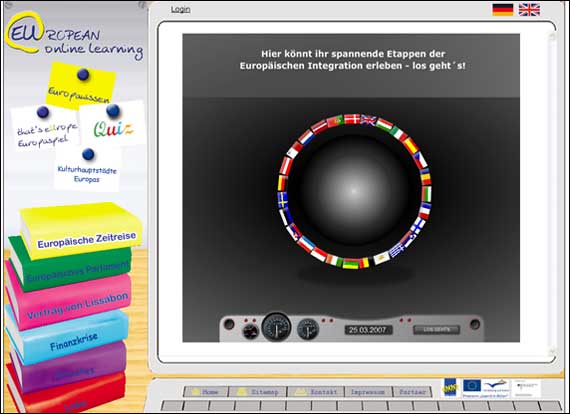
Task: Click the EU flag sponsor logo
Action: [472, 386]
